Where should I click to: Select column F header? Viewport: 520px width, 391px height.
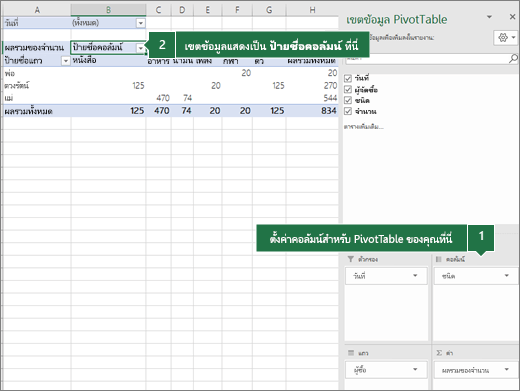click(237, 10)
